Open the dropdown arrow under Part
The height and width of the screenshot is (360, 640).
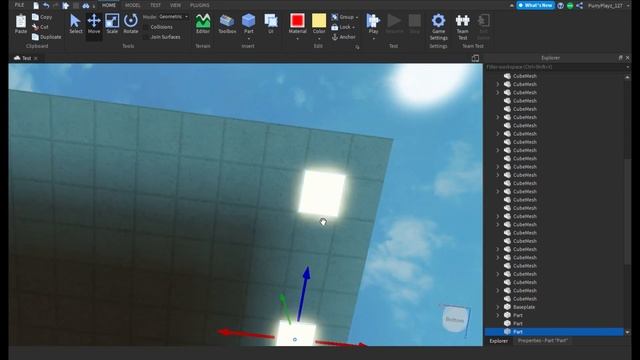pyautogui.click(x=249, y=39)
